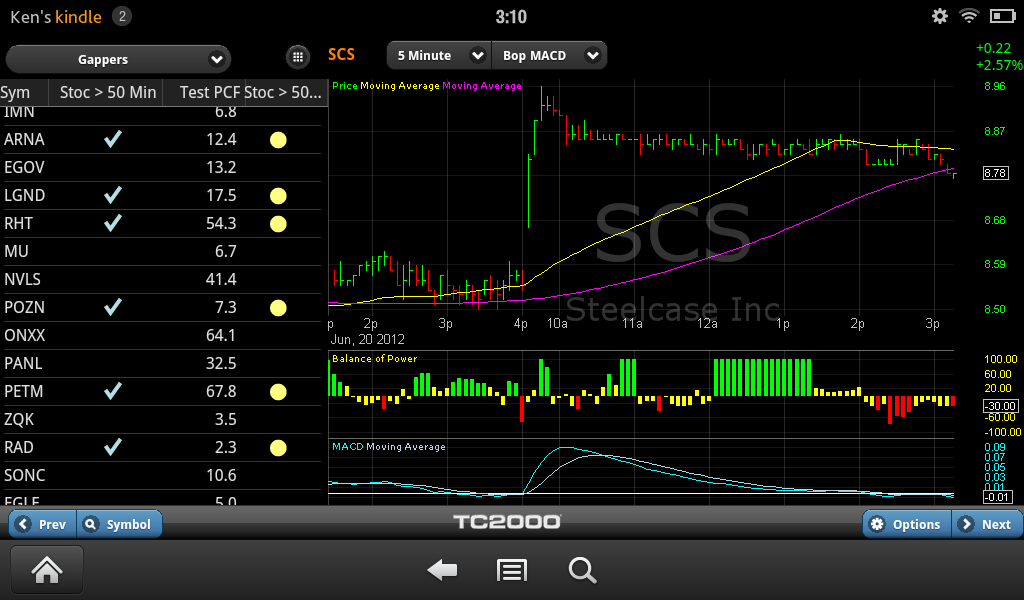
Task: Open the Gappers watchlist dropdown
Action: 118,59
